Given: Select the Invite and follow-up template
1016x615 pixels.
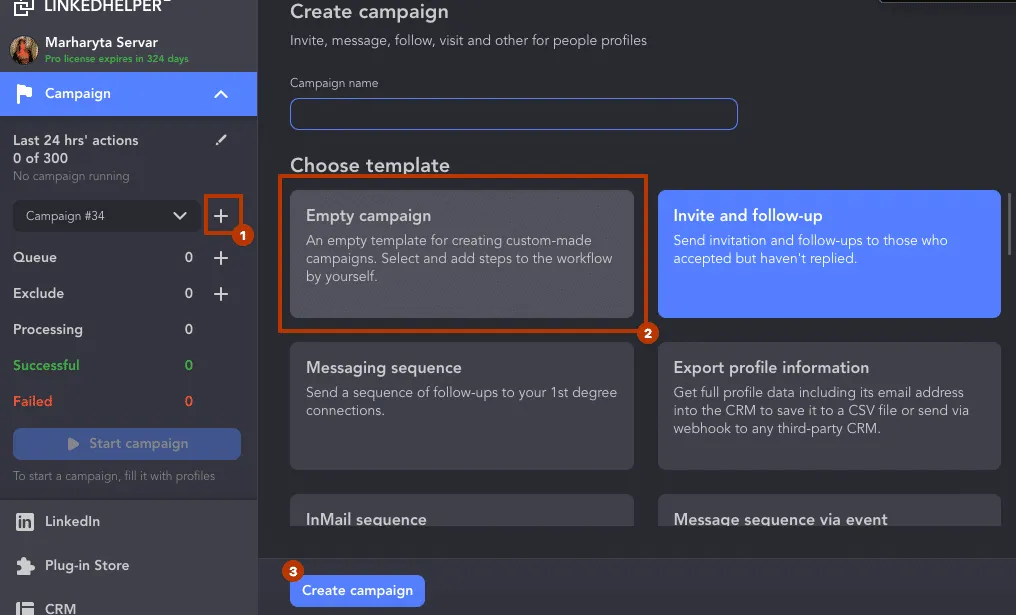Looking at the screenshot, I should [x=829, y=254].
